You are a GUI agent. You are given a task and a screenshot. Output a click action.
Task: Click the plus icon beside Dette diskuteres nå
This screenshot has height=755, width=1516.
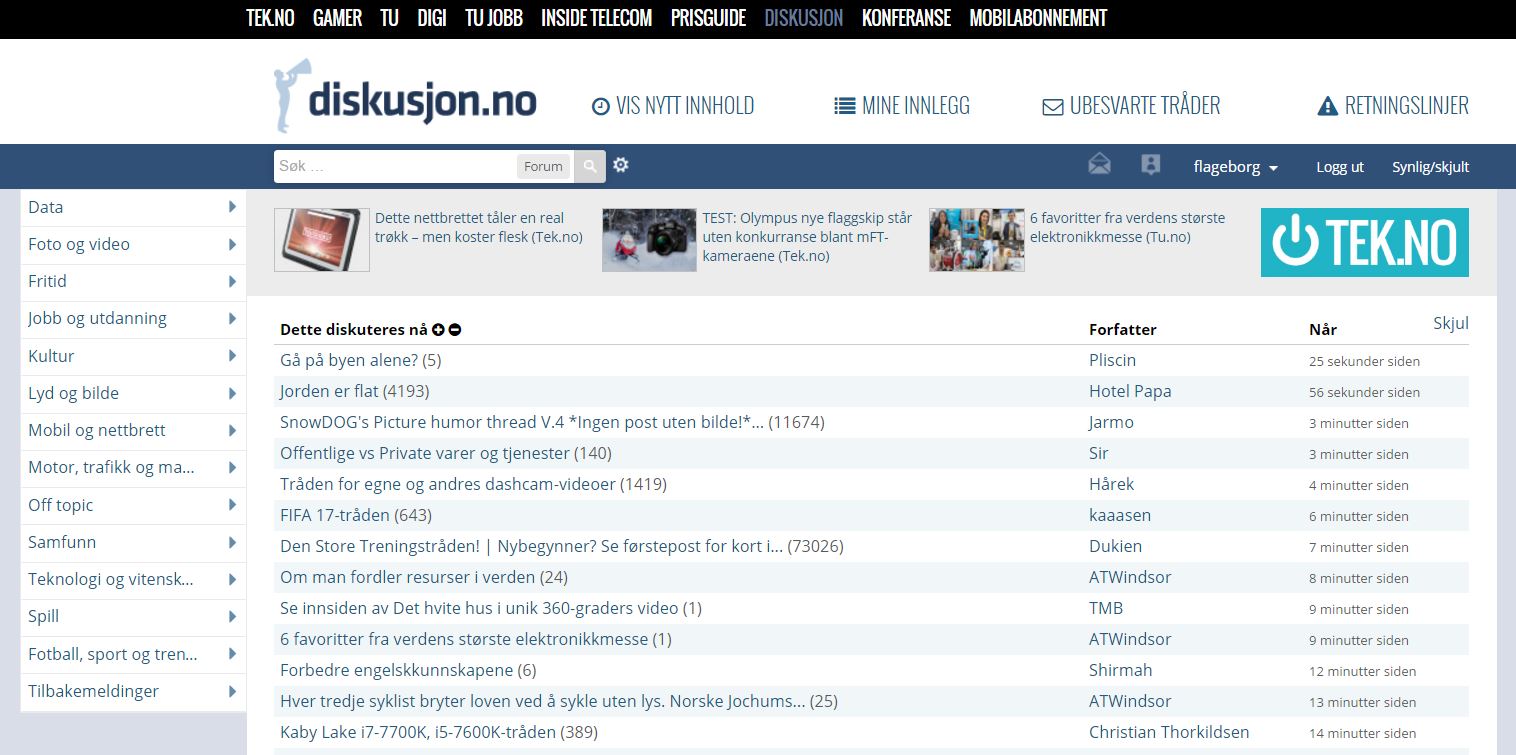(438, 330)
